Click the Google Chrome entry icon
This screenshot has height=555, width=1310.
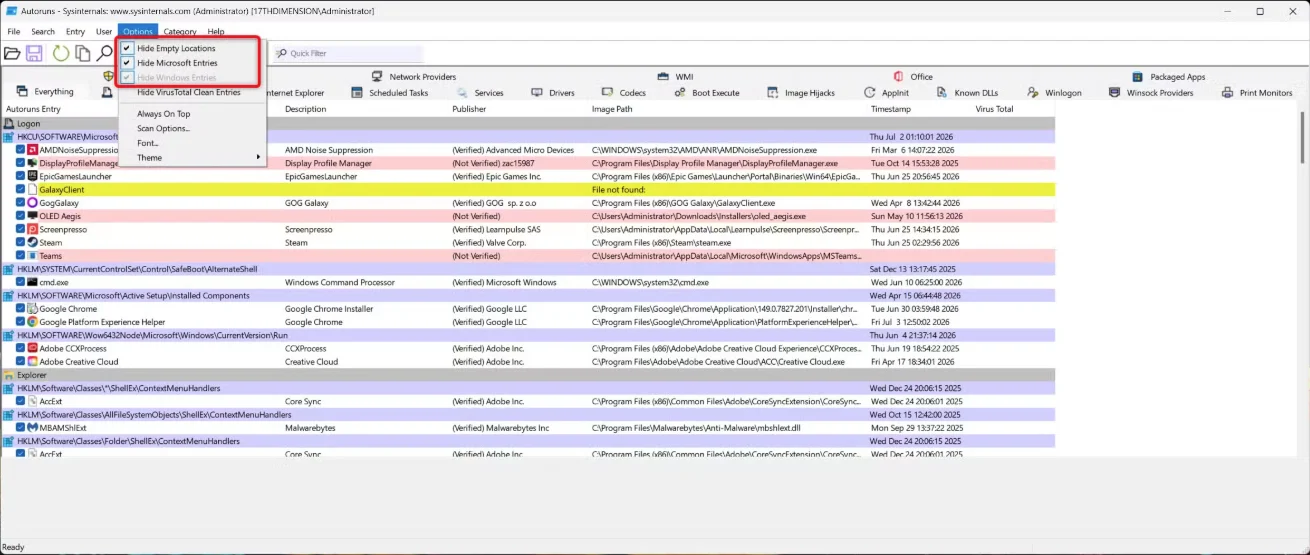pyautogui.click(x=32, y=309)
